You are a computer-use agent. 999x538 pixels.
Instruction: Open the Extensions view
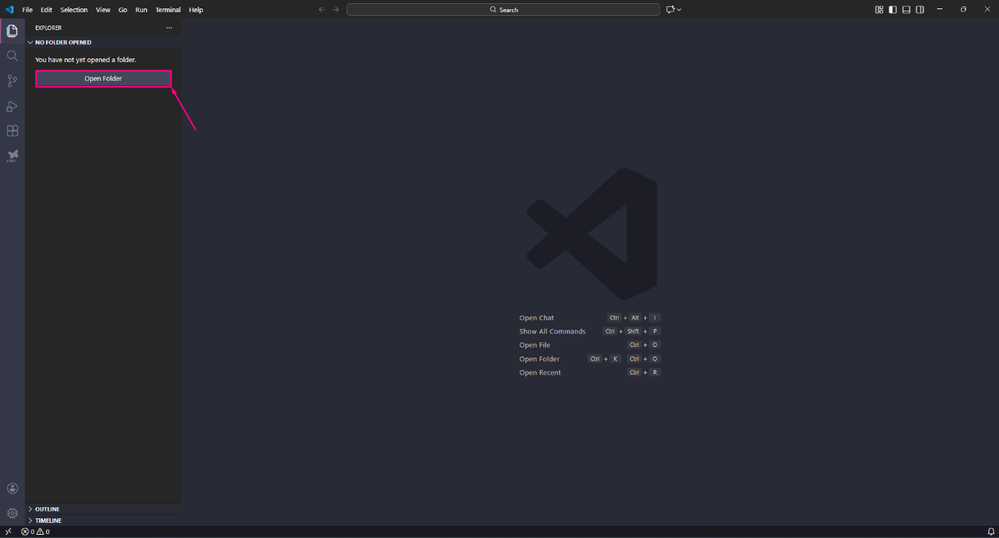point(12,131)
